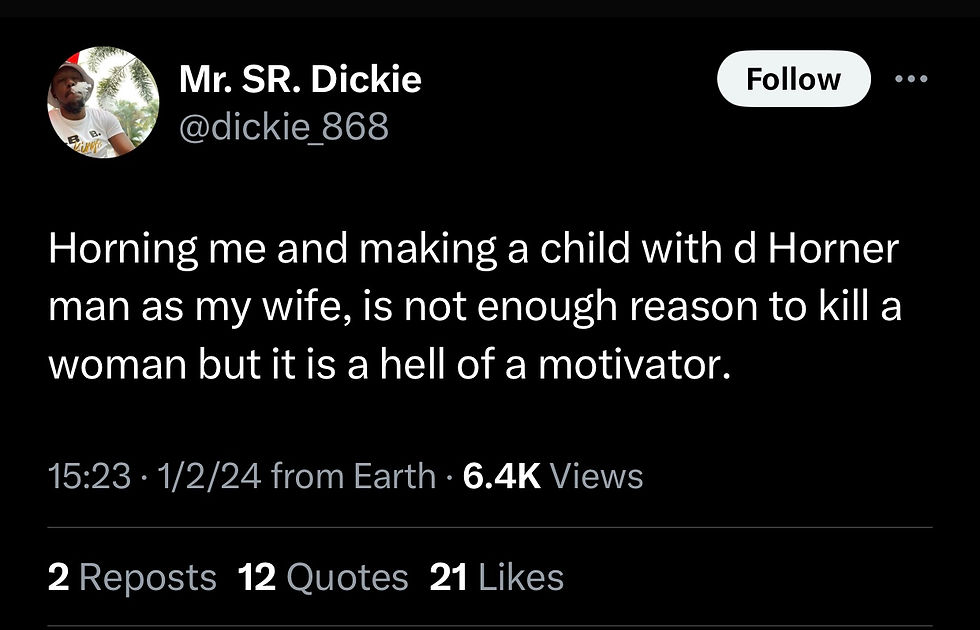Follow Mr. SR. Dickie's account
This screenshot has height=630, width=980.
click(794, 79)
